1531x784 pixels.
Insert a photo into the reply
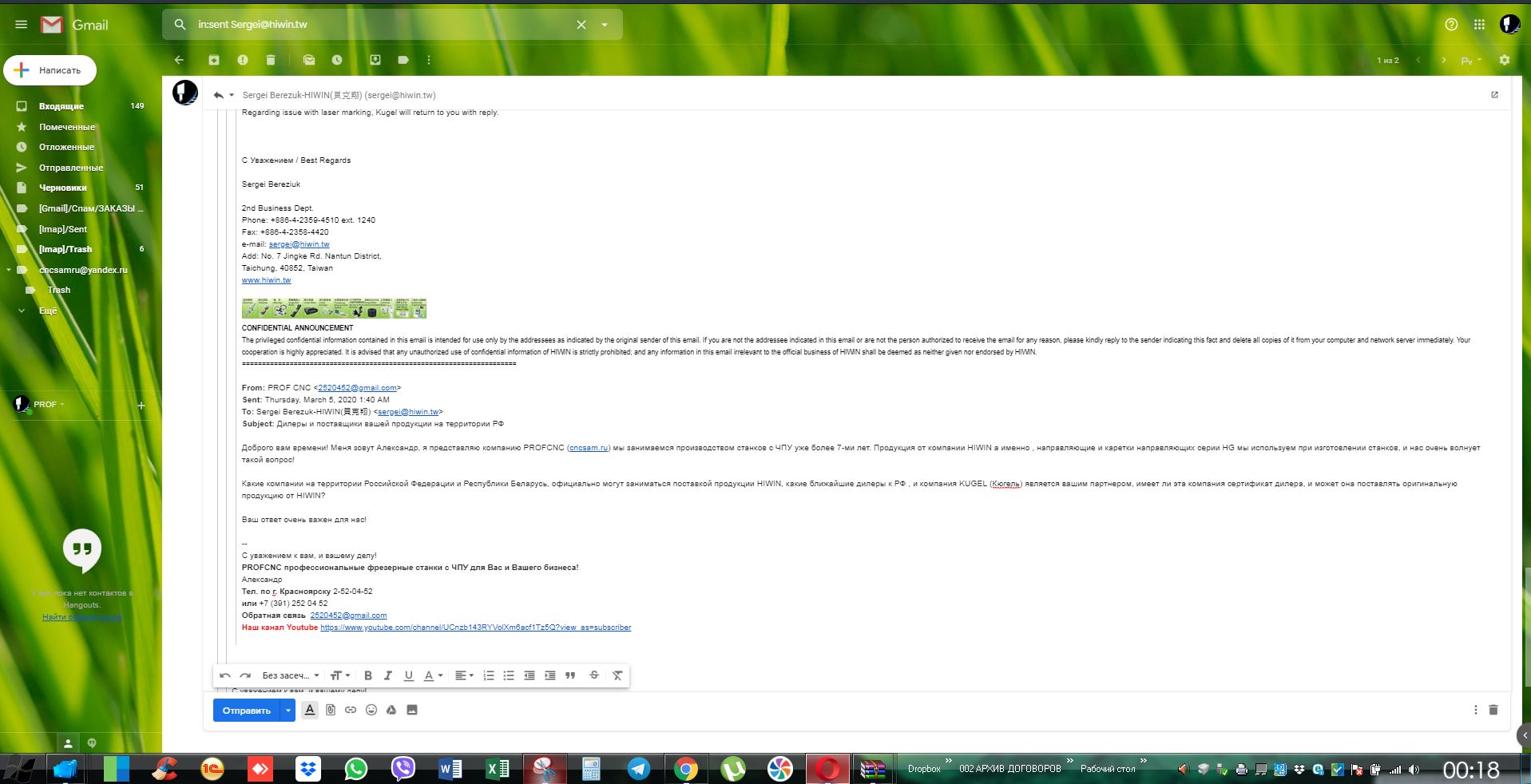pyautogui.click(x=412, y=710)
